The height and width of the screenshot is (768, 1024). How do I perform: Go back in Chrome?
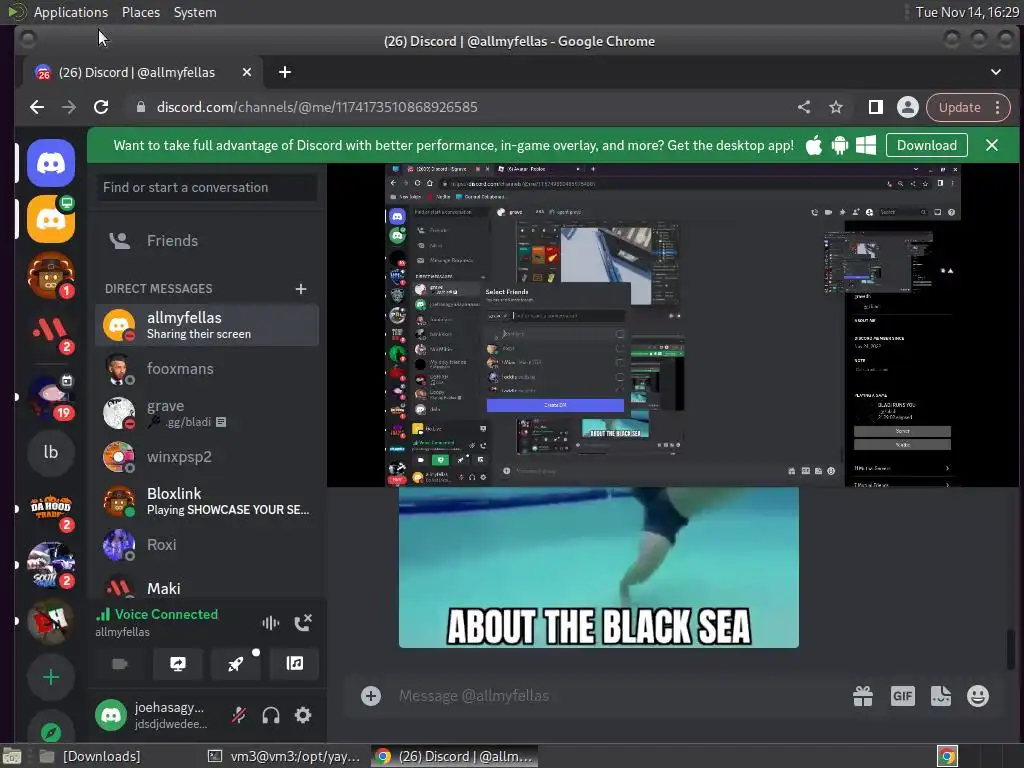pyautogui.click(x=37, y=107)
